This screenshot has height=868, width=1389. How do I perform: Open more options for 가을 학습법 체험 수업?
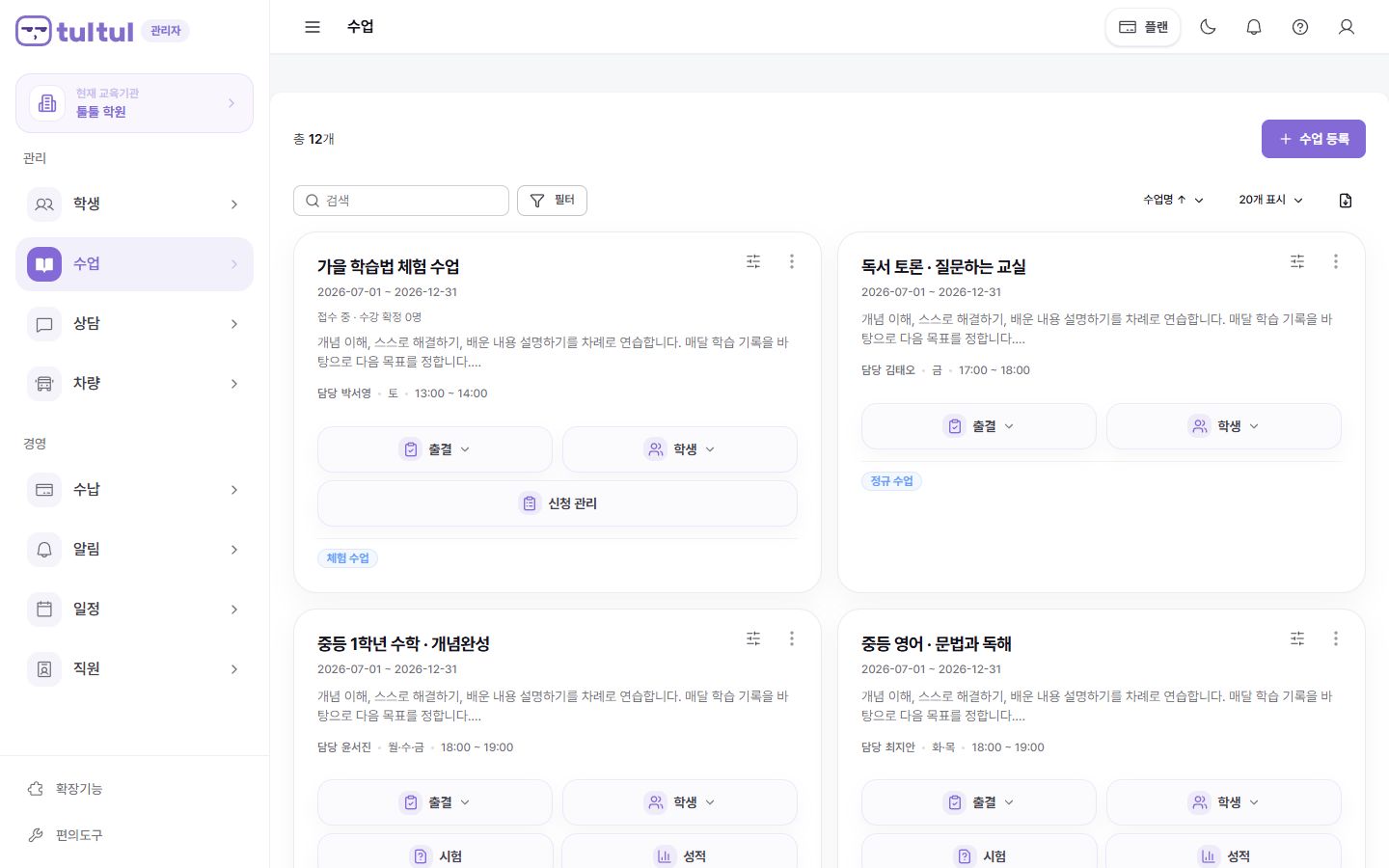792,261
